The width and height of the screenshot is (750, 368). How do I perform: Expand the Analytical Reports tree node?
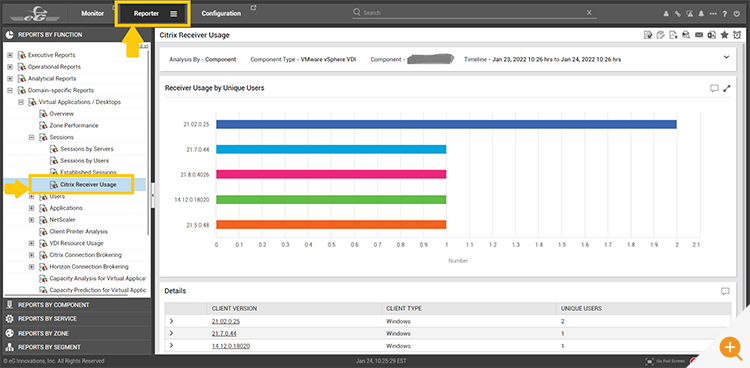pos(10,78)
